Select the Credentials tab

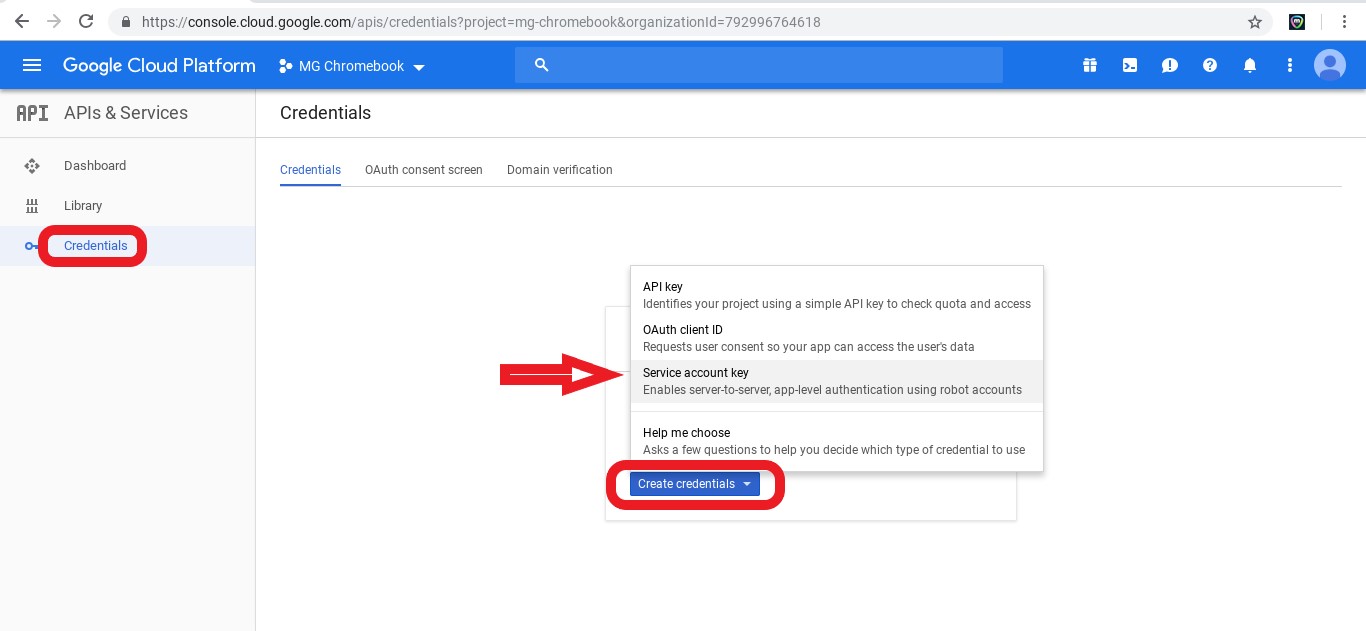pos(310,170)
